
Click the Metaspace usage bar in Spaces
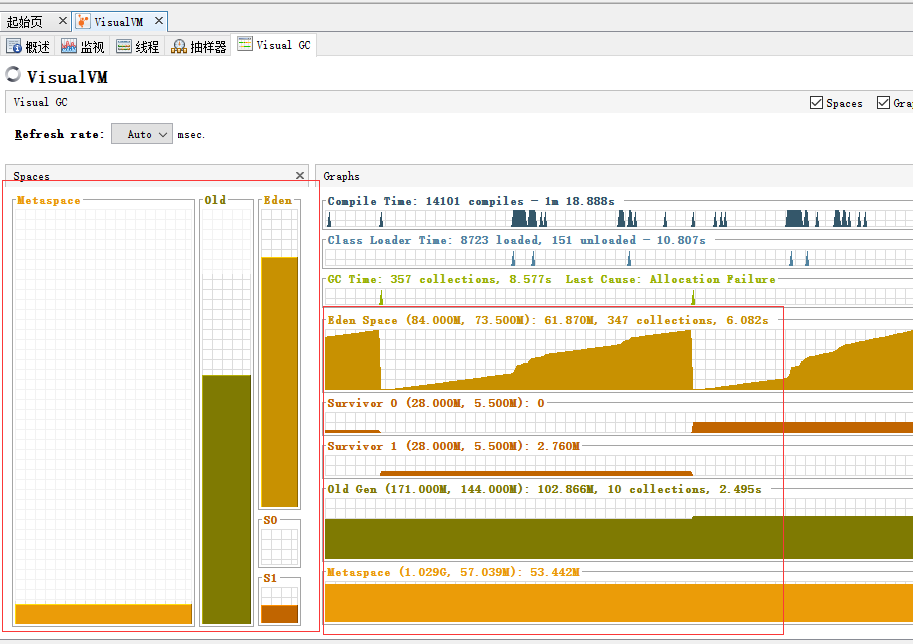coord(104,614)
